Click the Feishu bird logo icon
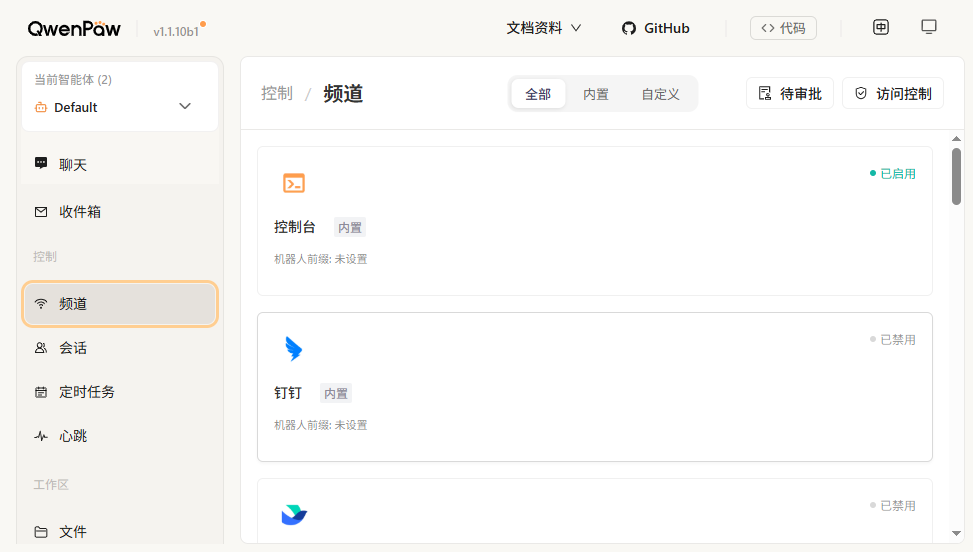 (294, 515)
